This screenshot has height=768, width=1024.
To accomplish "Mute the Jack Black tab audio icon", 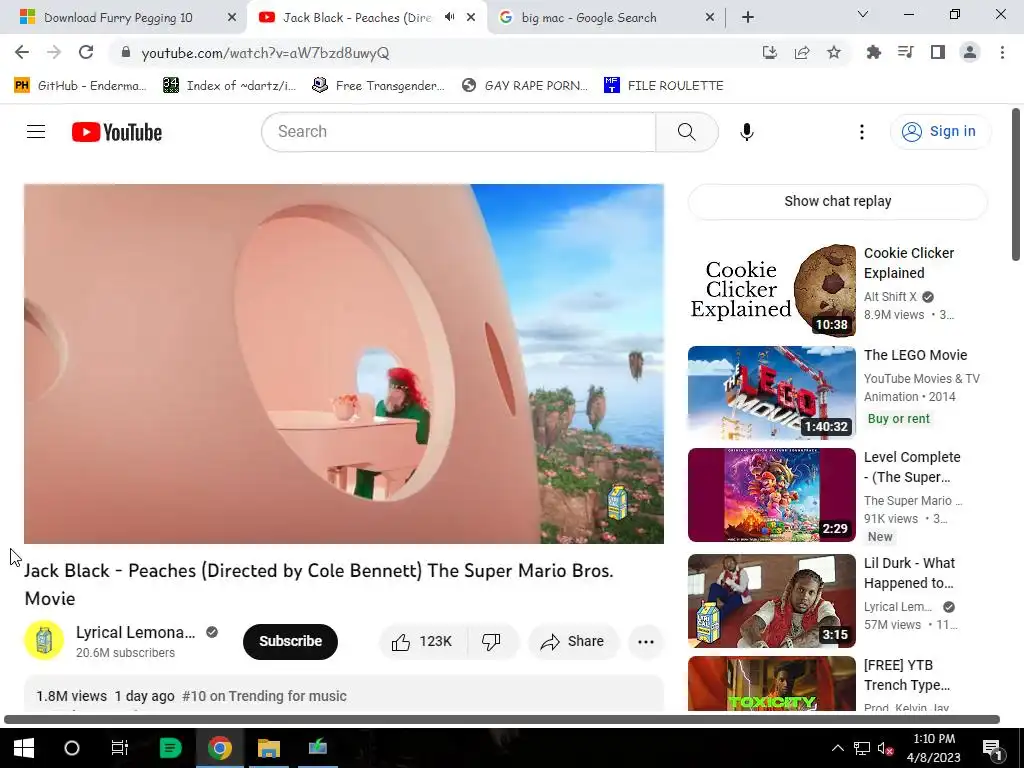I will point(449,17).
